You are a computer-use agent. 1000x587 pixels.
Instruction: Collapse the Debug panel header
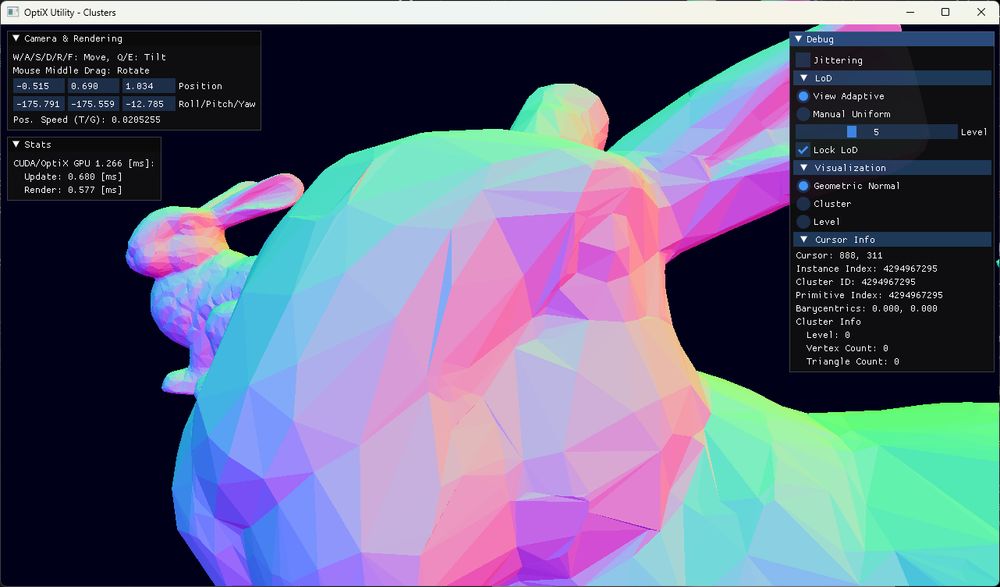coord(798,40)
